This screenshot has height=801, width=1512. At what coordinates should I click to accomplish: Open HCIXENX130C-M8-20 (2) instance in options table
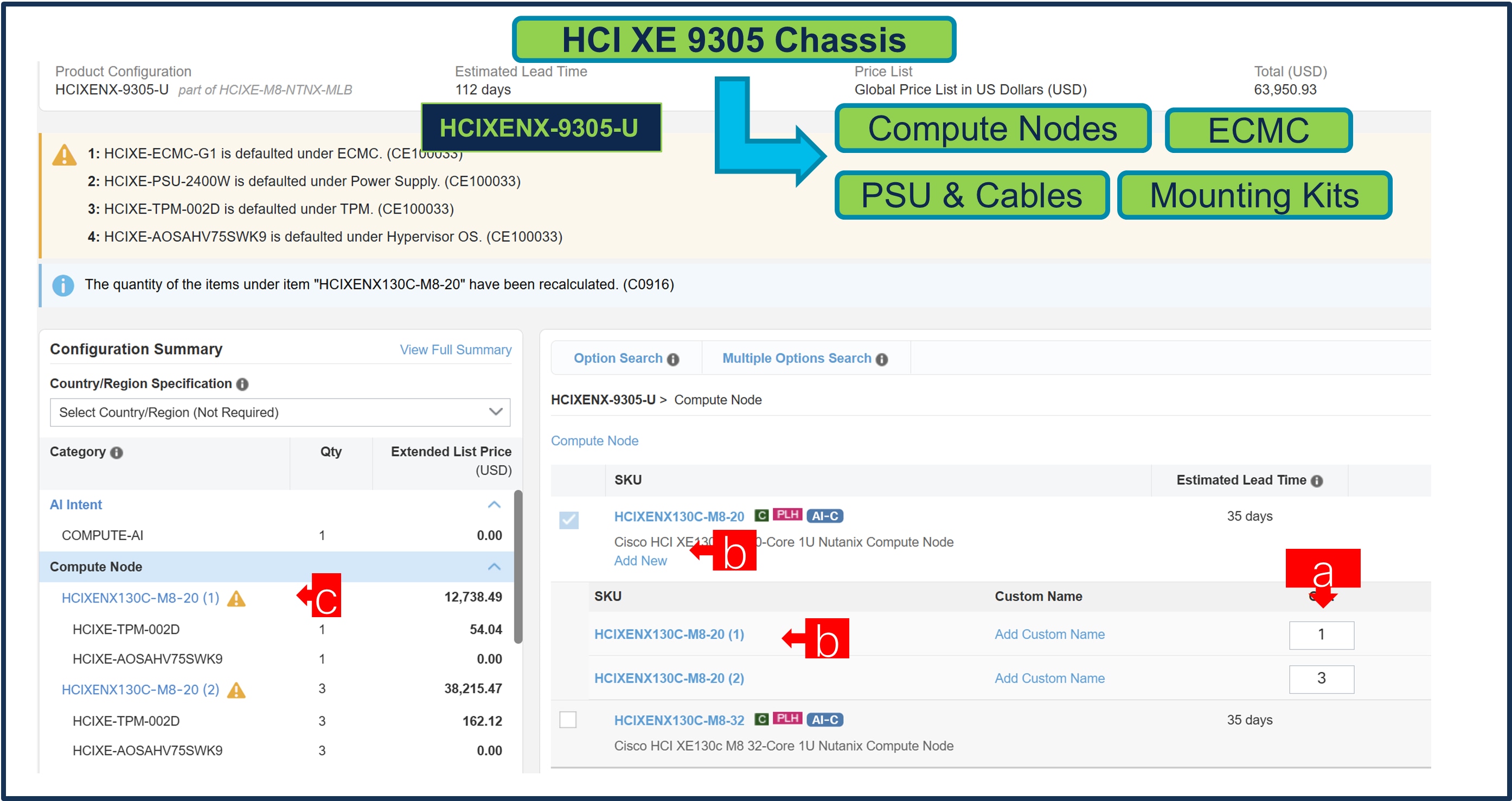669,678
